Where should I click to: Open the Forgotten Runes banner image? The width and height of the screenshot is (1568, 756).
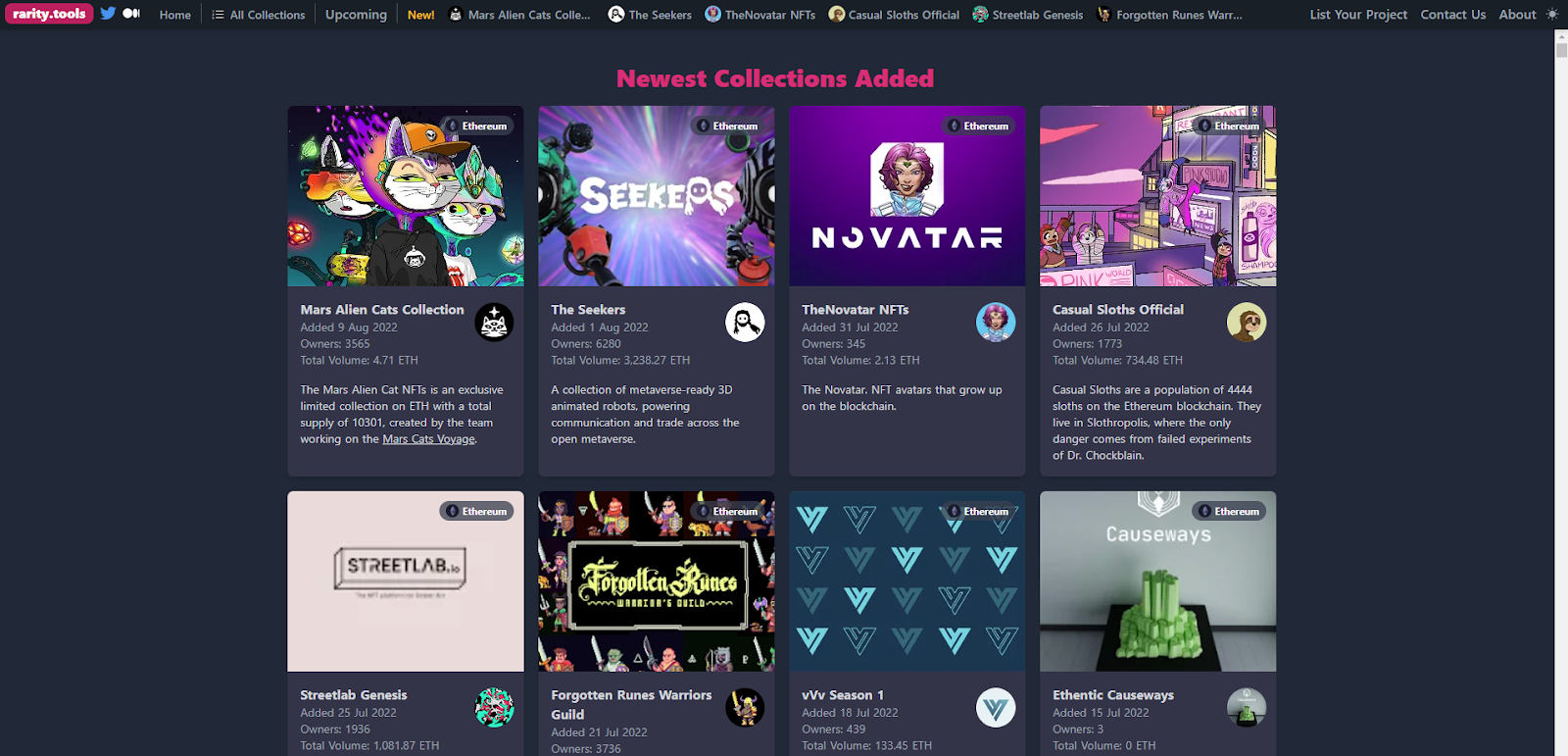(x=657, y=581)
